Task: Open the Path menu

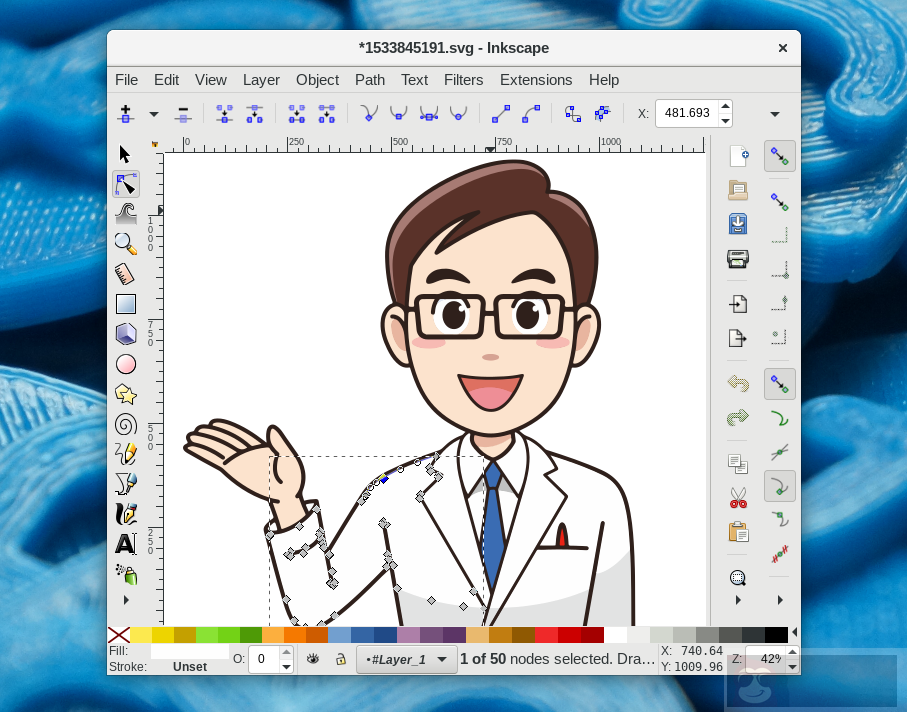Action: pos(369,80)
